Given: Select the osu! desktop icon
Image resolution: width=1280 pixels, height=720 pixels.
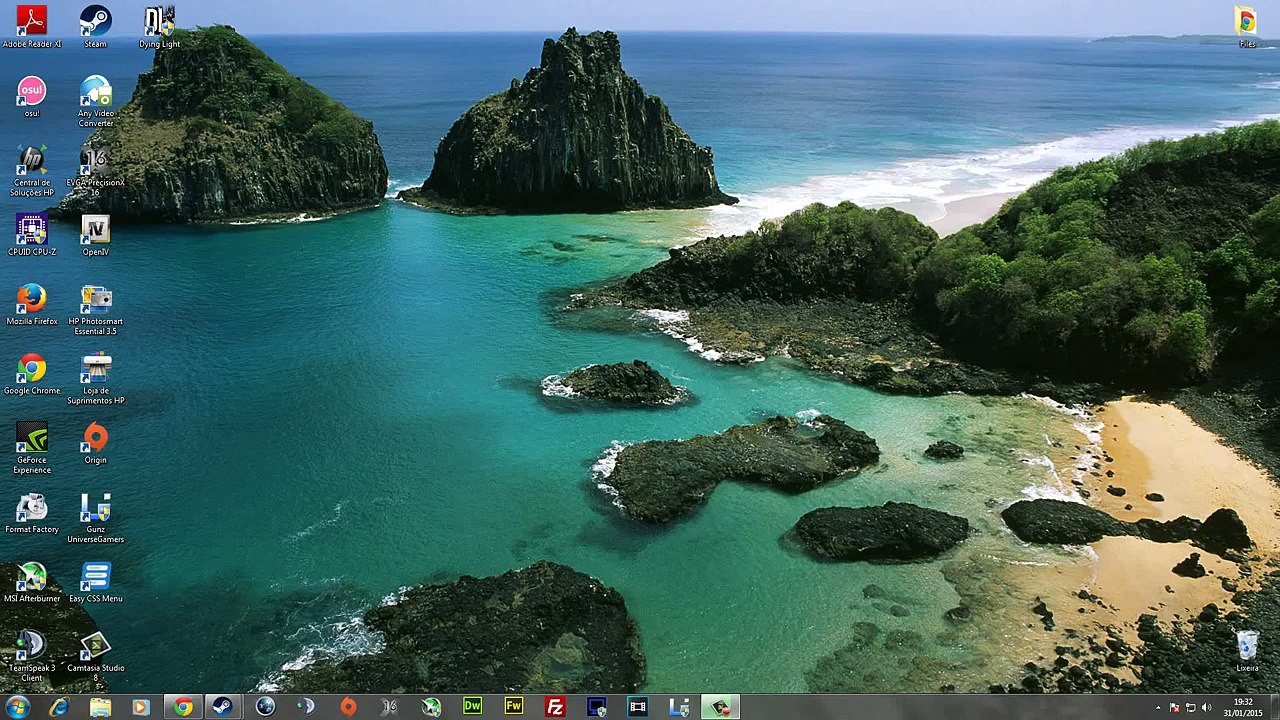Looking at the screenshot, I should [31, 92].
